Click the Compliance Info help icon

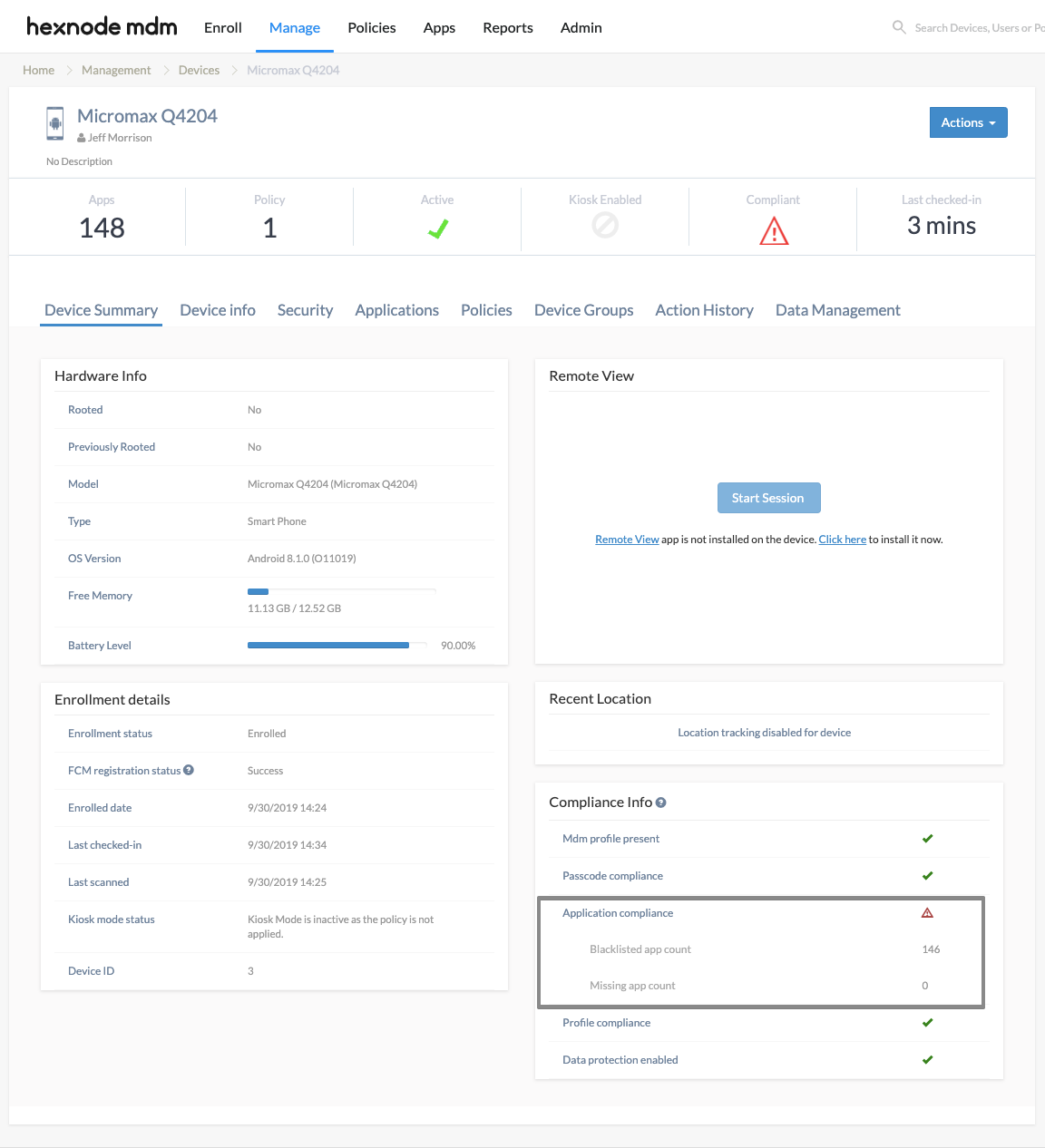click(x=661, y=803)
